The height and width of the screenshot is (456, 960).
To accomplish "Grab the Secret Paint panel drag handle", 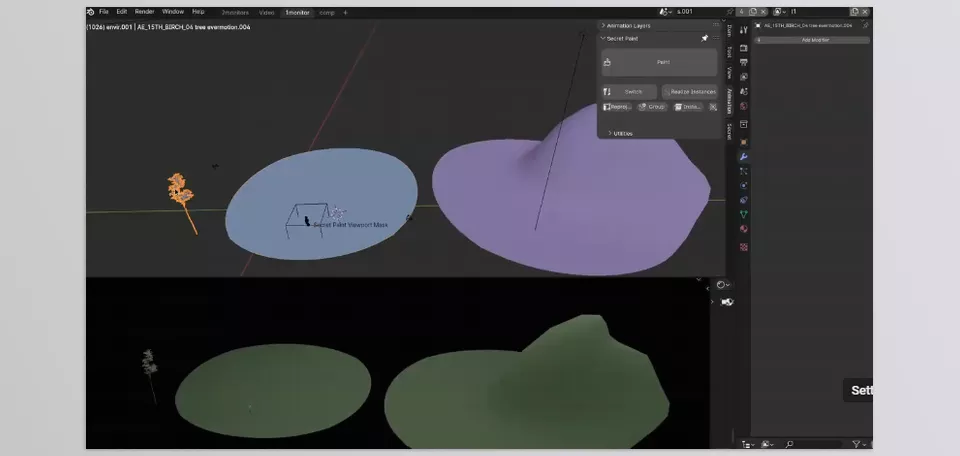I will pos(716,39).
